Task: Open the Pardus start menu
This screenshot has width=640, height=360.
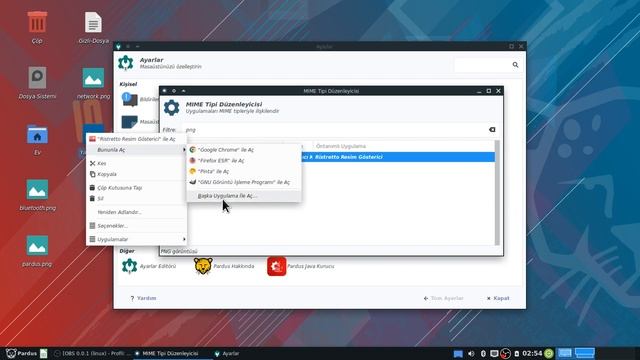Action: 21,353
